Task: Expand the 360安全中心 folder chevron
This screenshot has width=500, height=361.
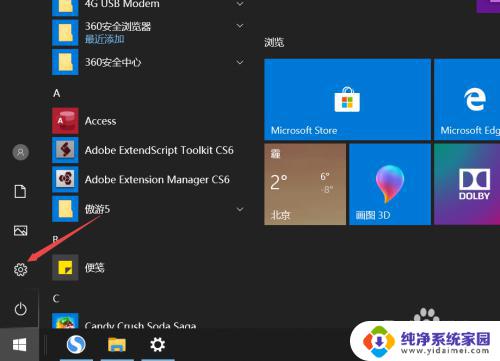Action: tap(240, 62)
